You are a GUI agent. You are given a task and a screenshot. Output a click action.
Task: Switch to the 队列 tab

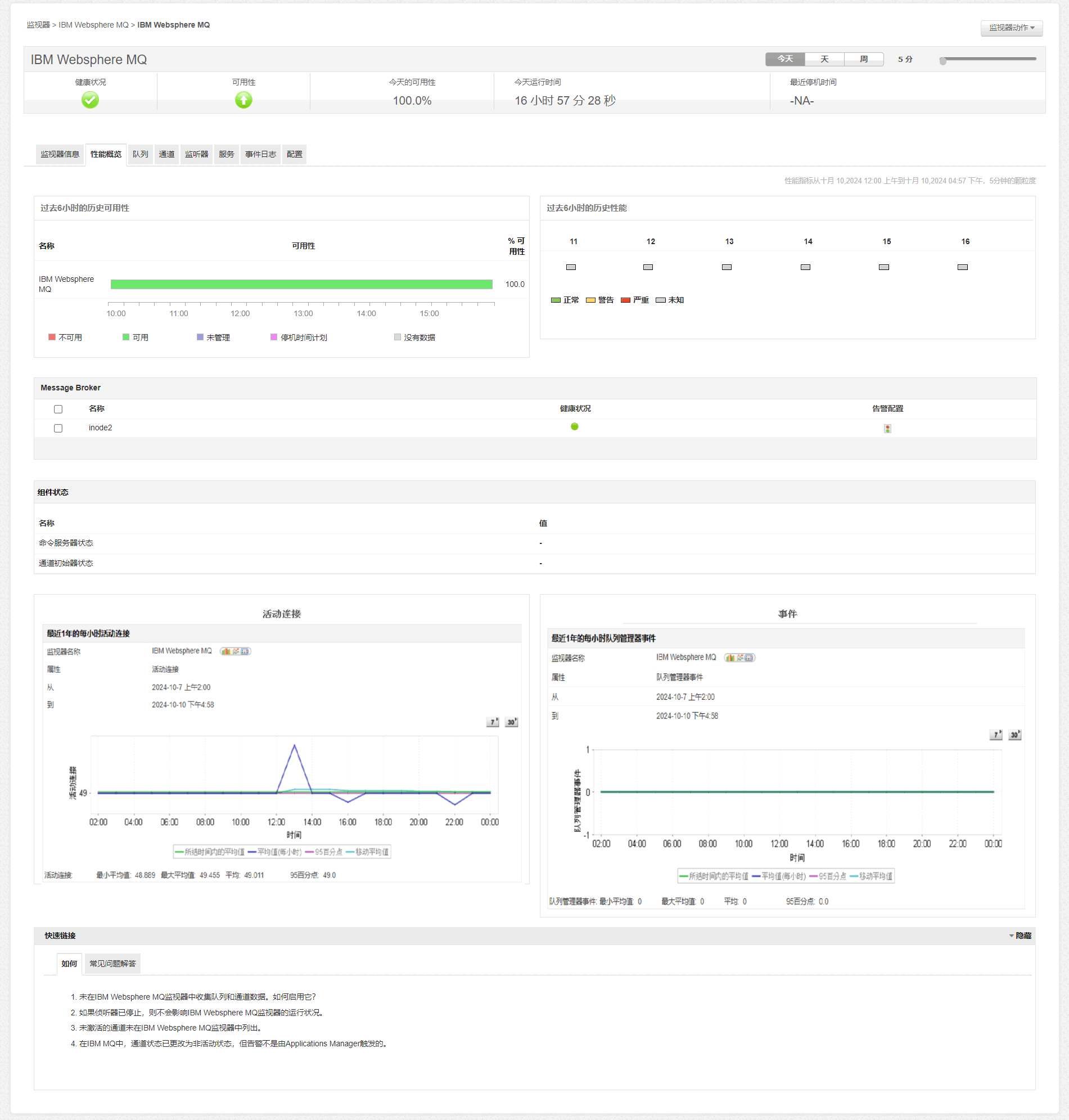[x=140, y=155]
